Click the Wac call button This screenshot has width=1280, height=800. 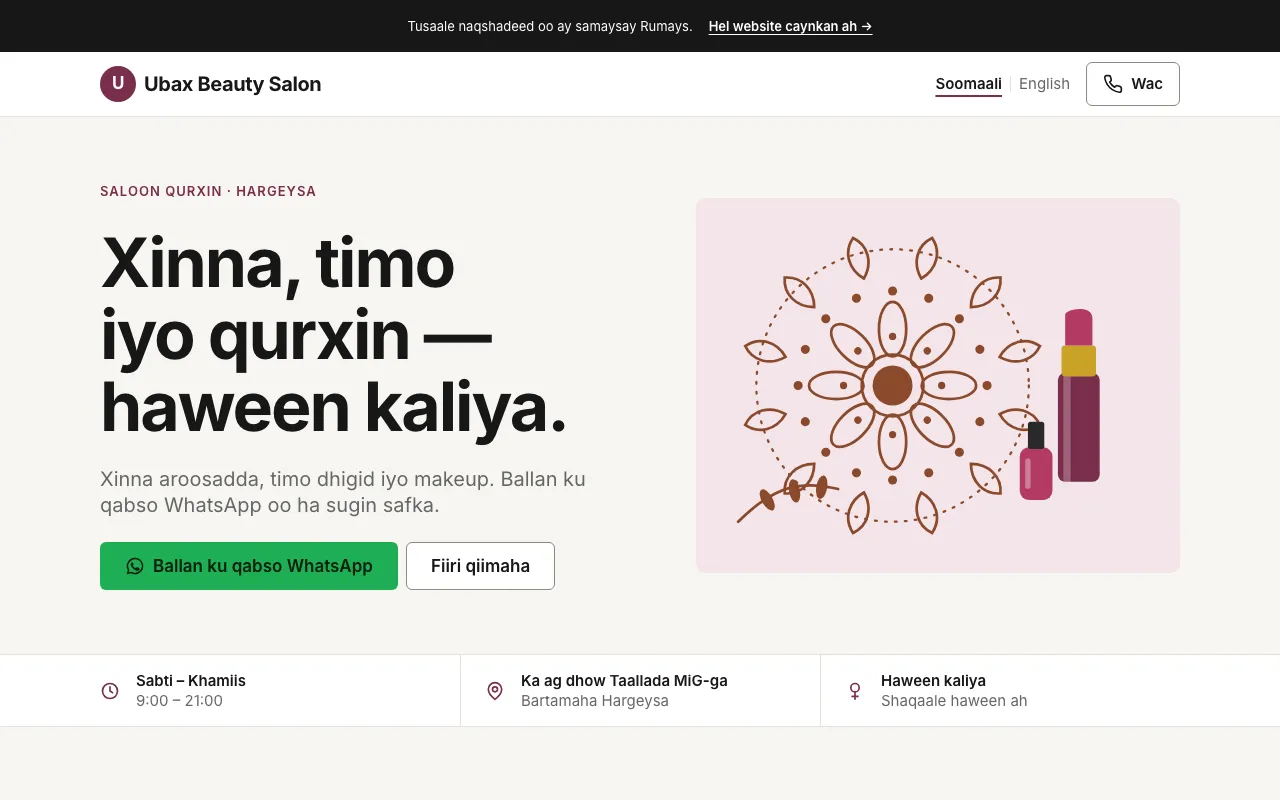[x=1133, y=84]
